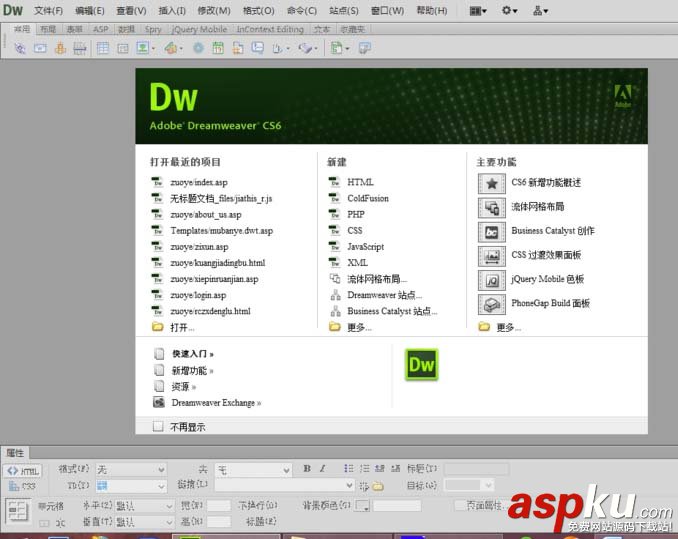
Task: Create a new PHP document
Action: (x=356, y=214)
